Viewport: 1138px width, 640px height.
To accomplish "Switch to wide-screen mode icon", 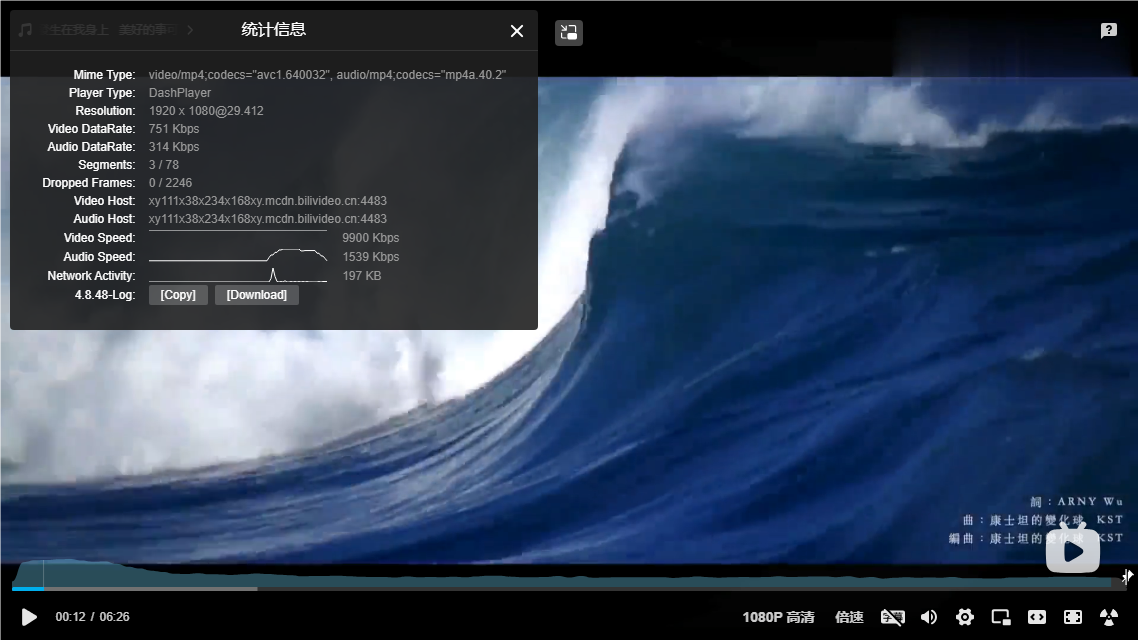I will click(1037, 617).
